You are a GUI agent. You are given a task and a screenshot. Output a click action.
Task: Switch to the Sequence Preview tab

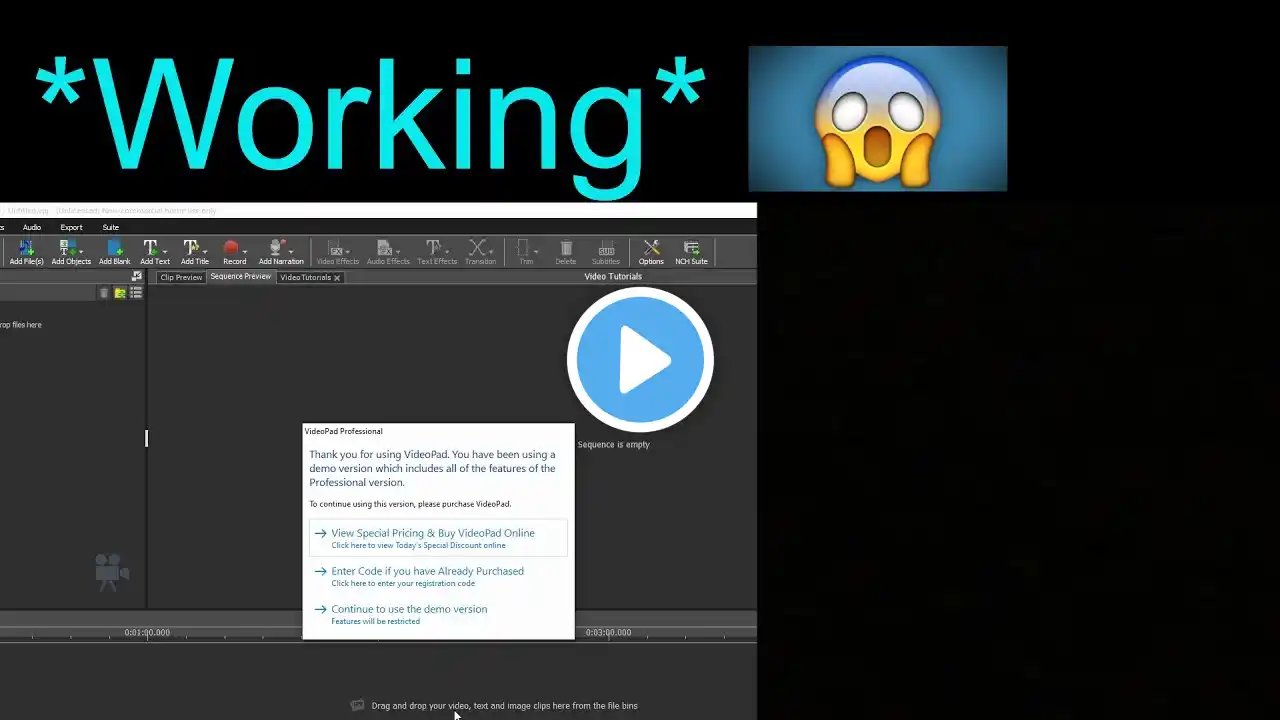click(240, 276)
